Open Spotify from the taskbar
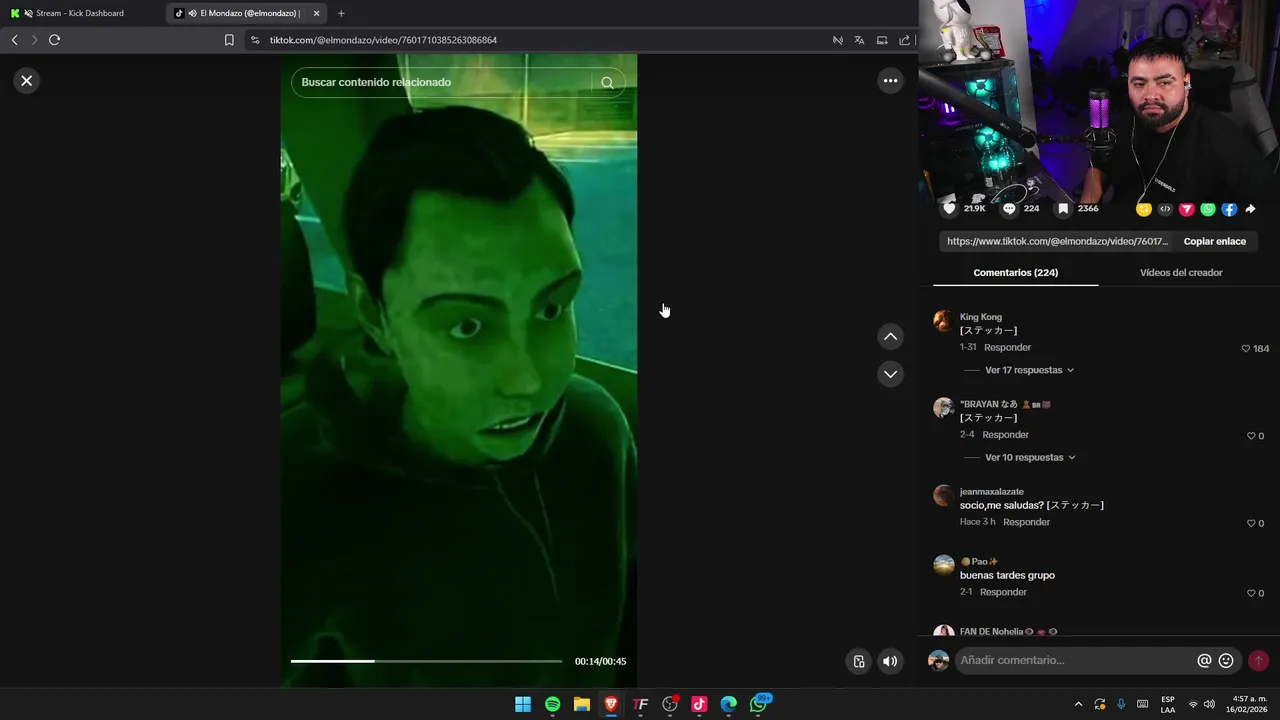The width and height of the screenshot is (1280, 720). (552, 704)
